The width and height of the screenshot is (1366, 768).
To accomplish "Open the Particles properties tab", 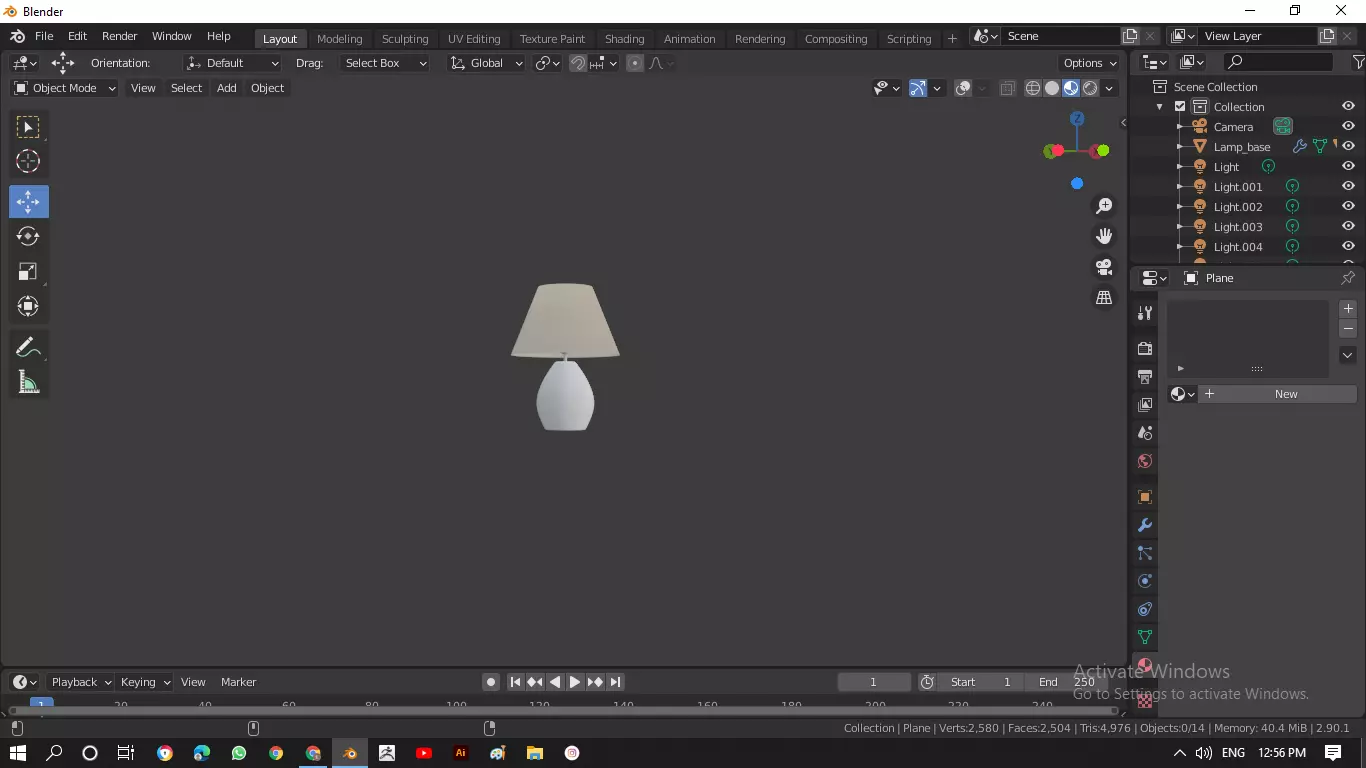I will click(1145, 553).
